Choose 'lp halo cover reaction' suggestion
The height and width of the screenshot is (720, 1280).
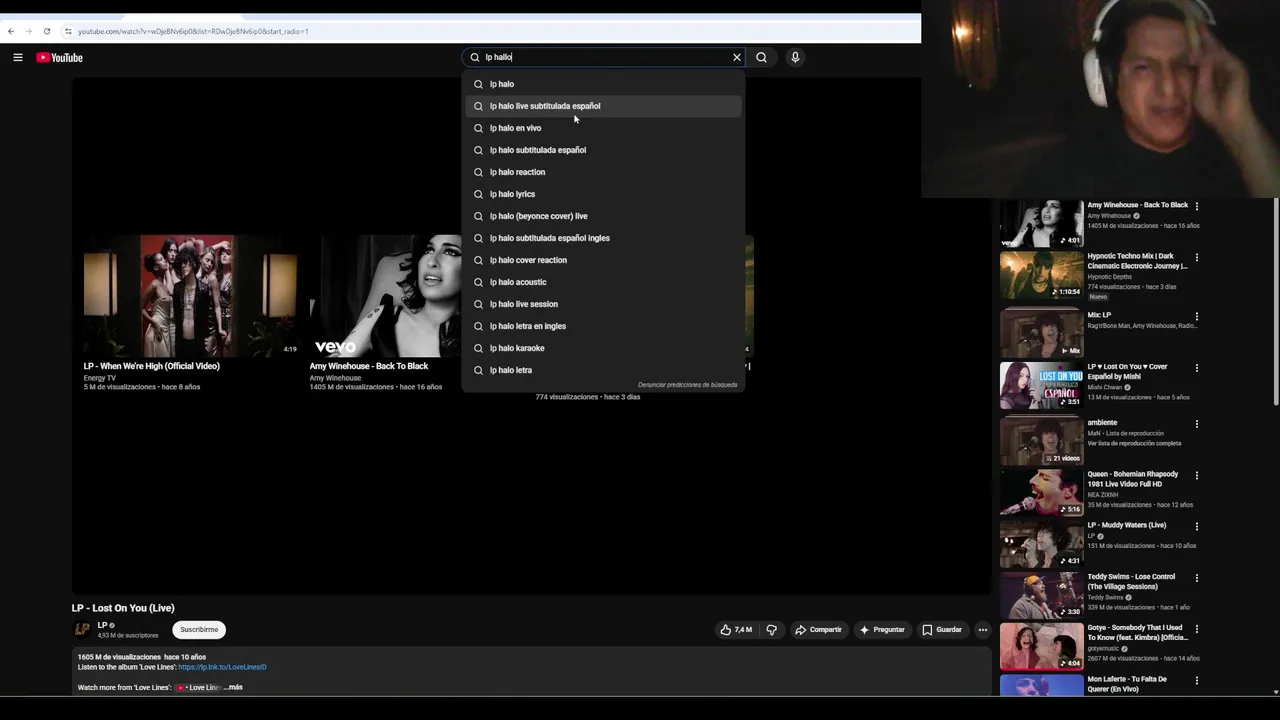pos(603,260)
